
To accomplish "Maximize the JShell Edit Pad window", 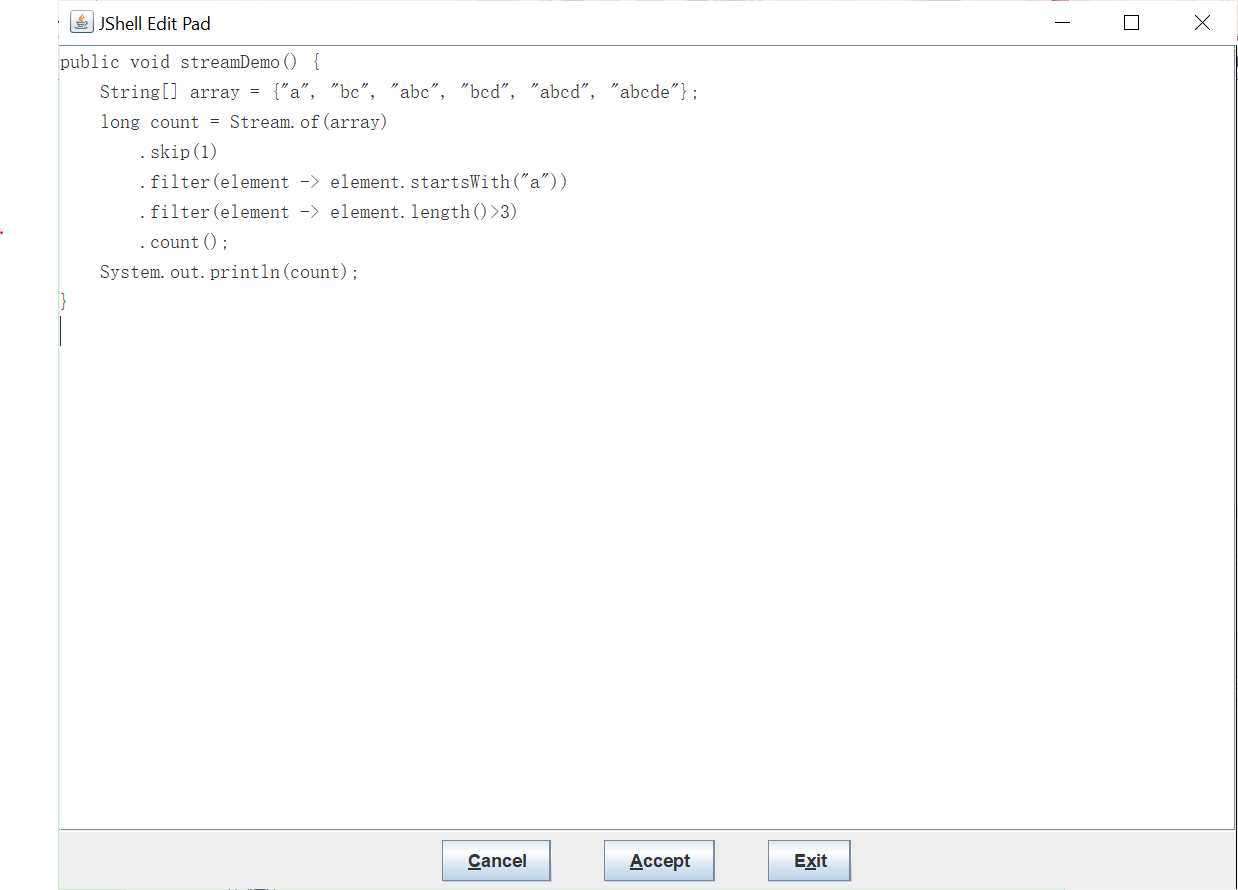I will click(1131, 23).
